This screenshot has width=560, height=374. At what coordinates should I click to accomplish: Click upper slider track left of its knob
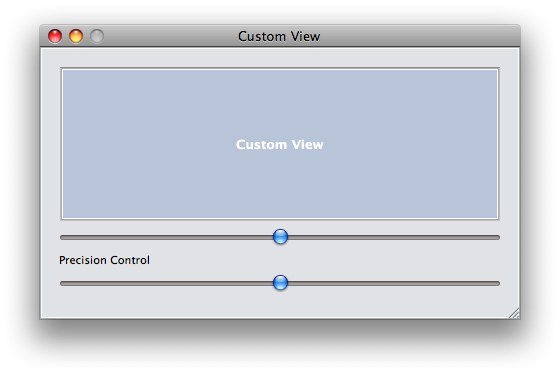[166, 237]
